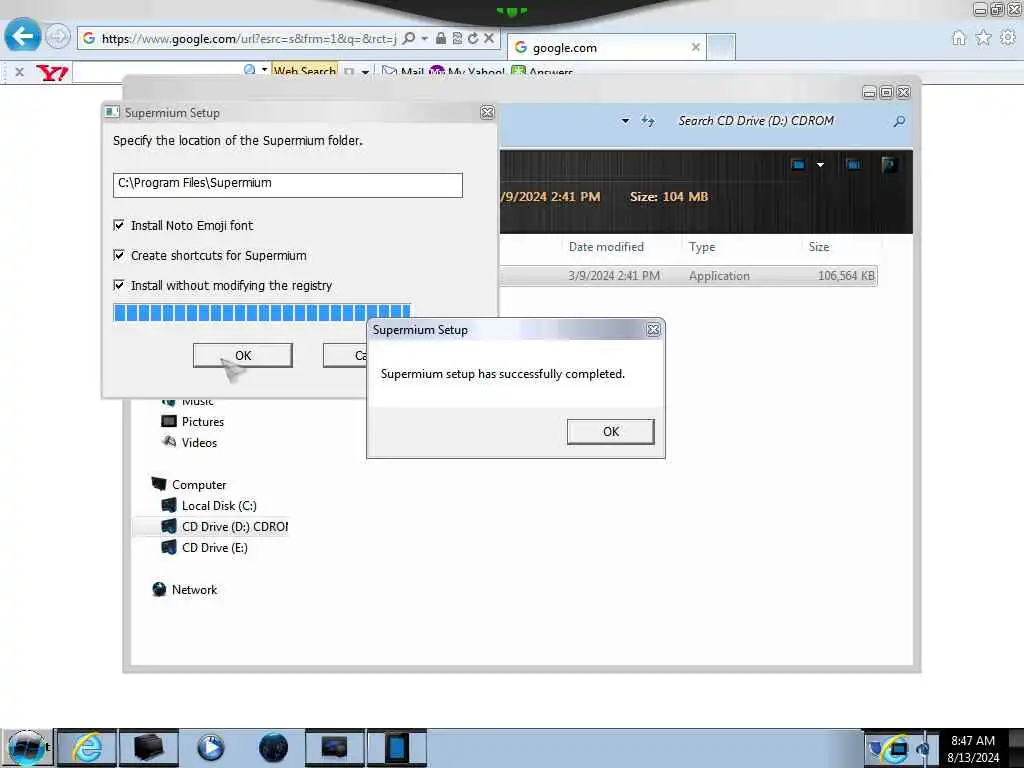Click the Windows Start orb
This screenshot has width=1024, height=768.
pos(26,748)
